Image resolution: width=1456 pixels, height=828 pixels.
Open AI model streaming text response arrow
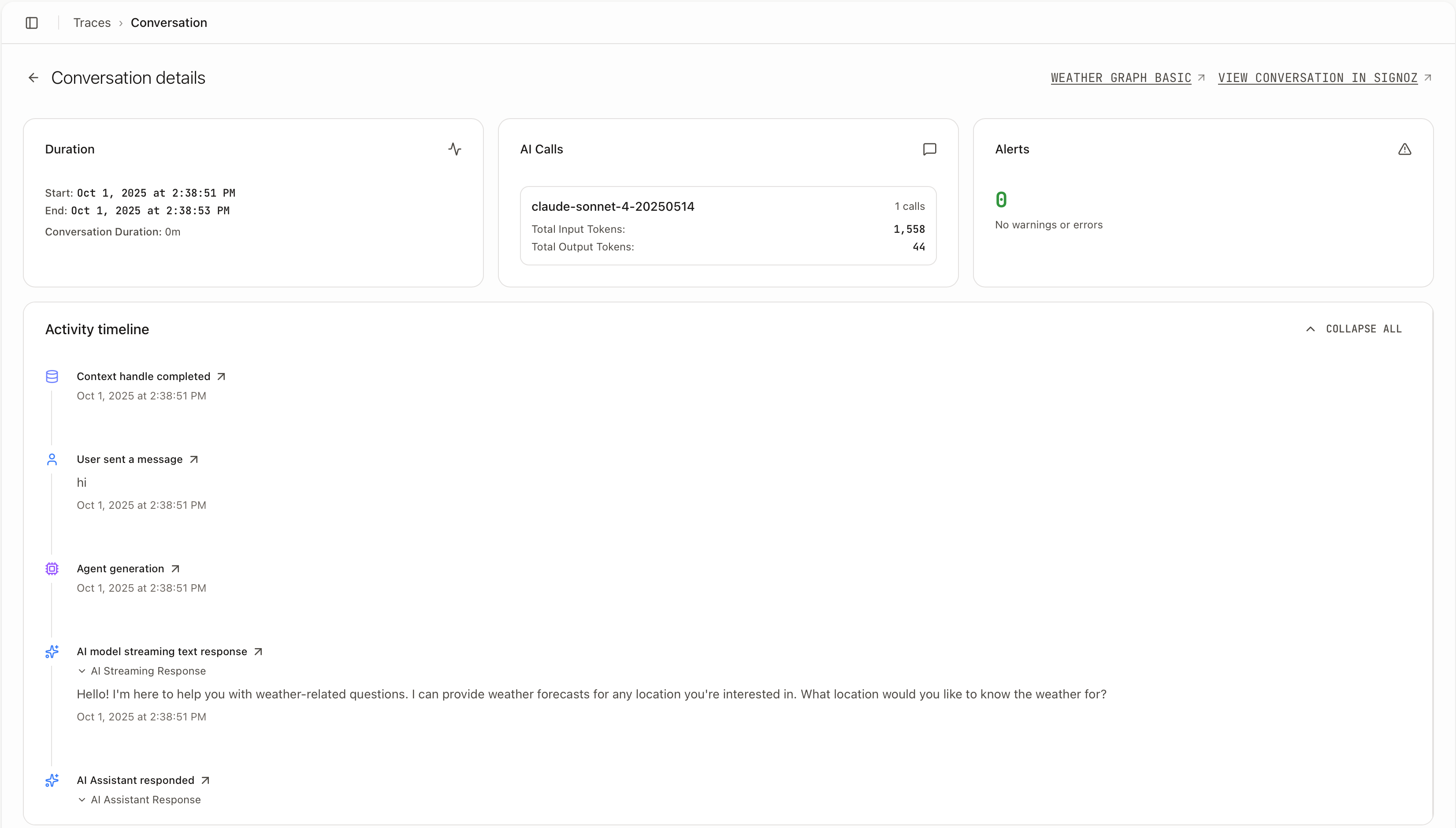pyautogui.click(x=258, y=652)
